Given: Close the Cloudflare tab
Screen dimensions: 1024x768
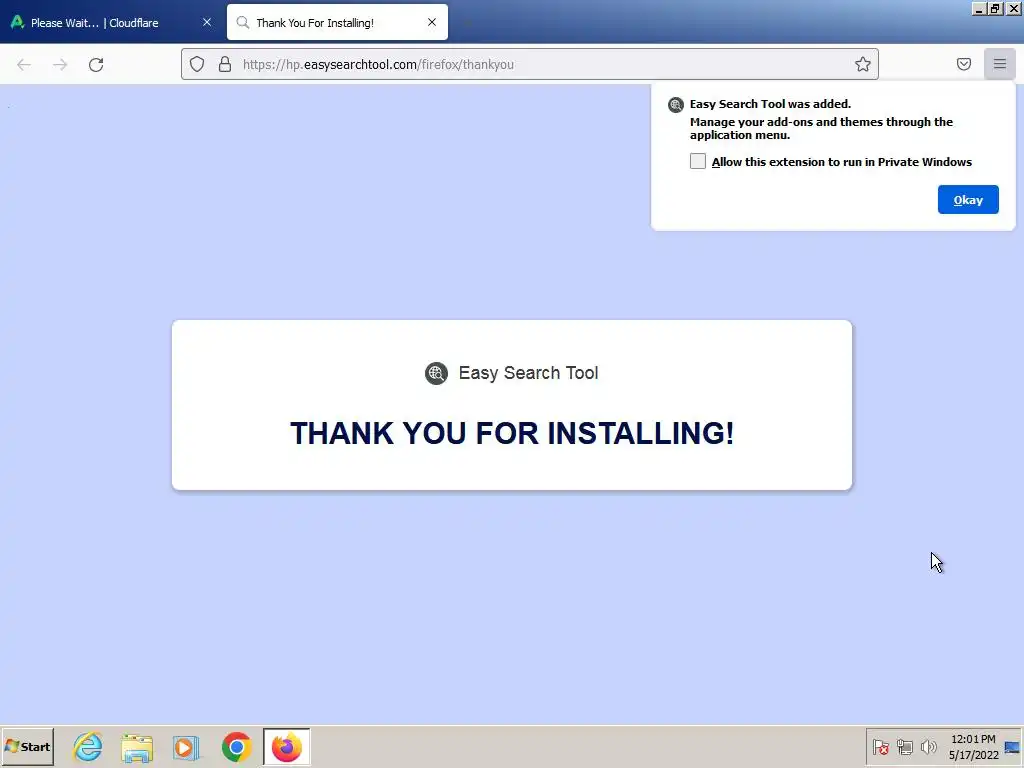Looking at the screenshot, I should pyautogui.click(x=207, y=22).
